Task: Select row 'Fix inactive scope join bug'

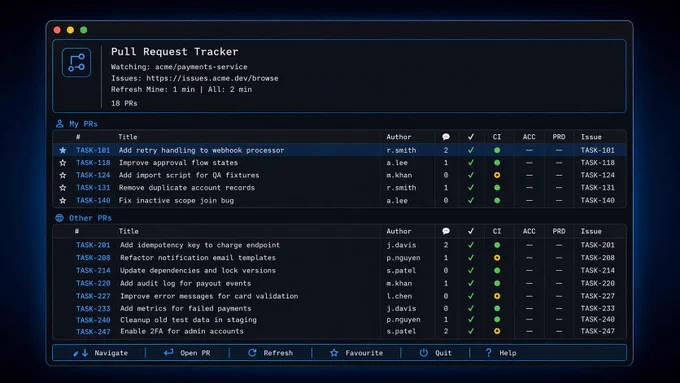Action: pos(340,200)
